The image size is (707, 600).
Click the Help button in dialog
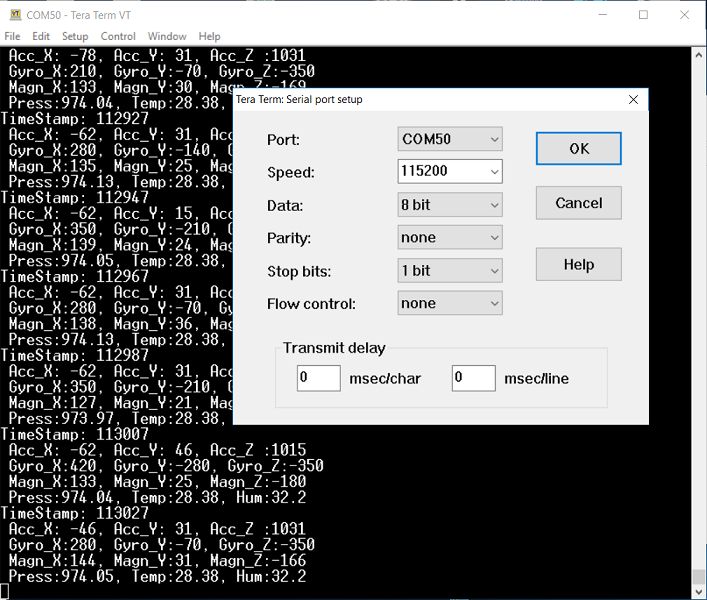point(578,264)
